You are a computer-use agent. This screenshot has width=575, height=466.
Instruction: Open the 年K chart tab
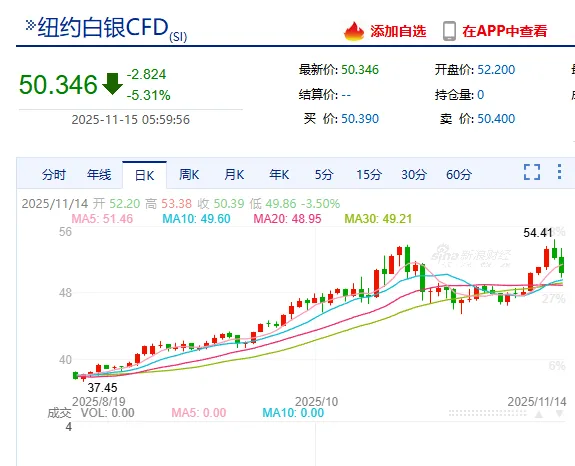pyautogui.click(x=279, y=175)
